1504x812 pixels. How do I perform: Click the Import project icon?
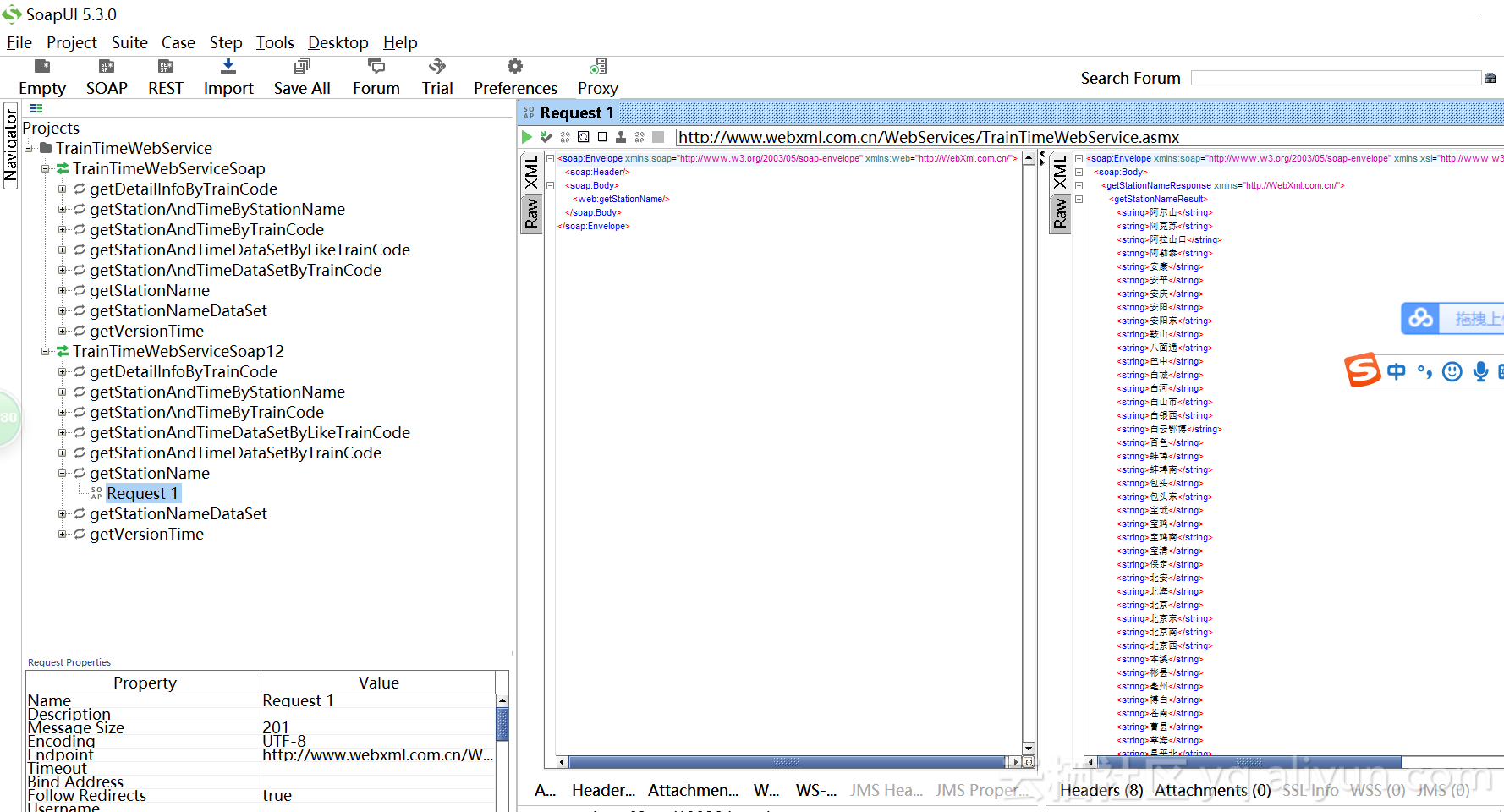[x=228, y=66]
